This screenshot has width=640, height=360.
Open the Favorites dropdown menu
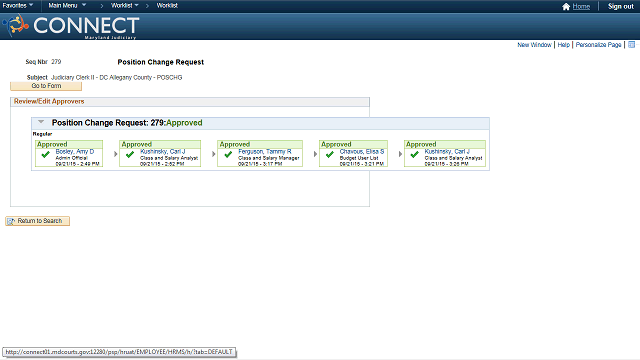[x=18, y=6]
